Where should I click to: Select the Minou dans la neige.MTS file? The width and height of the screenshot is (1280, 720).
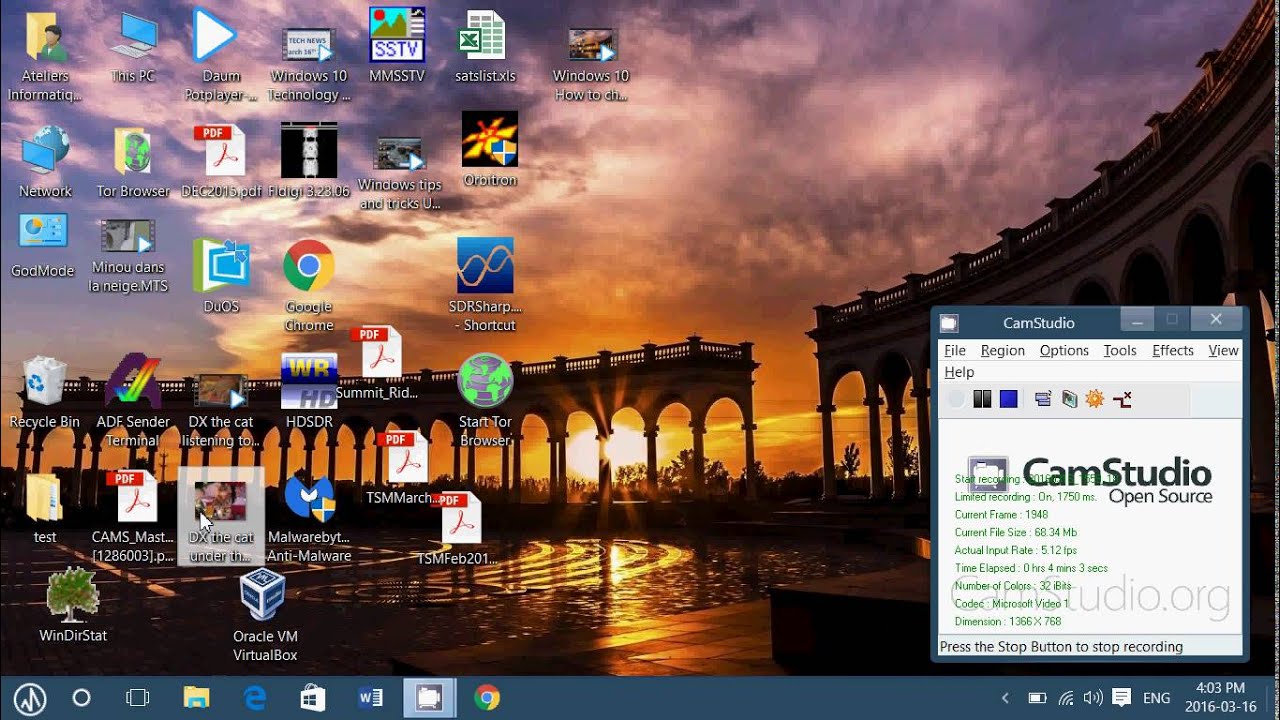[x=129, y=255]
